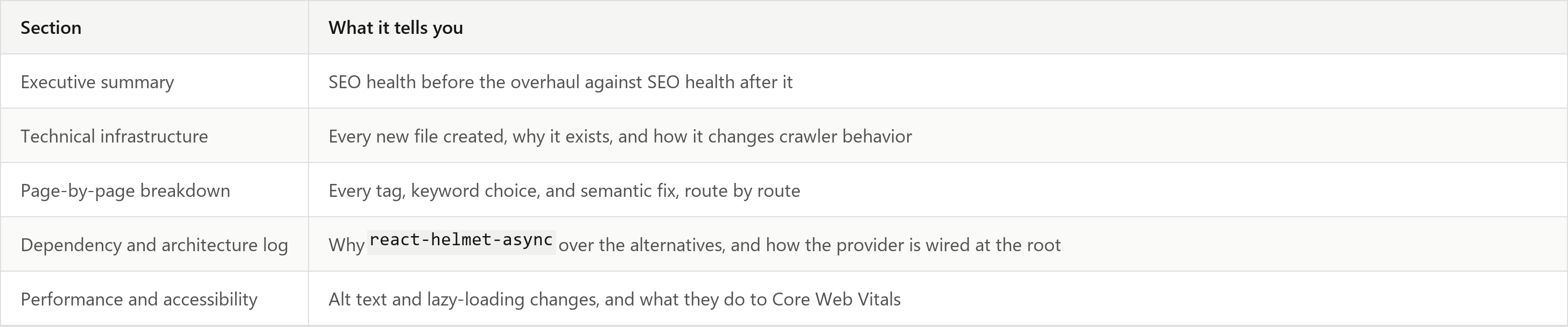Select the 'Page-by-page breakdown' cell
This screenshot has height=327, width=1568.
tap(154, 190)
